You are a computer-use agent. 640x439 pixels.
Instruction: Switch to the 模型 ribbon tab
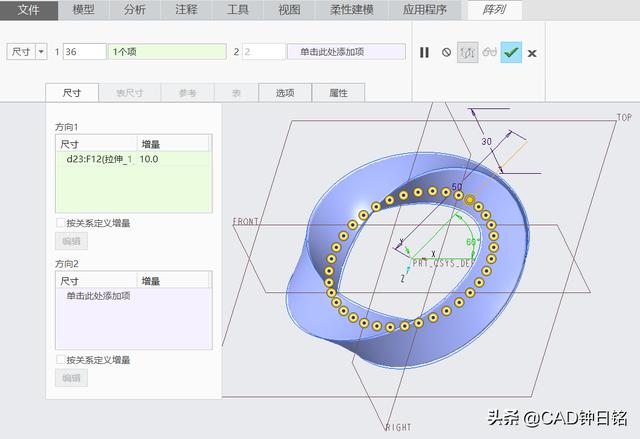84,10
